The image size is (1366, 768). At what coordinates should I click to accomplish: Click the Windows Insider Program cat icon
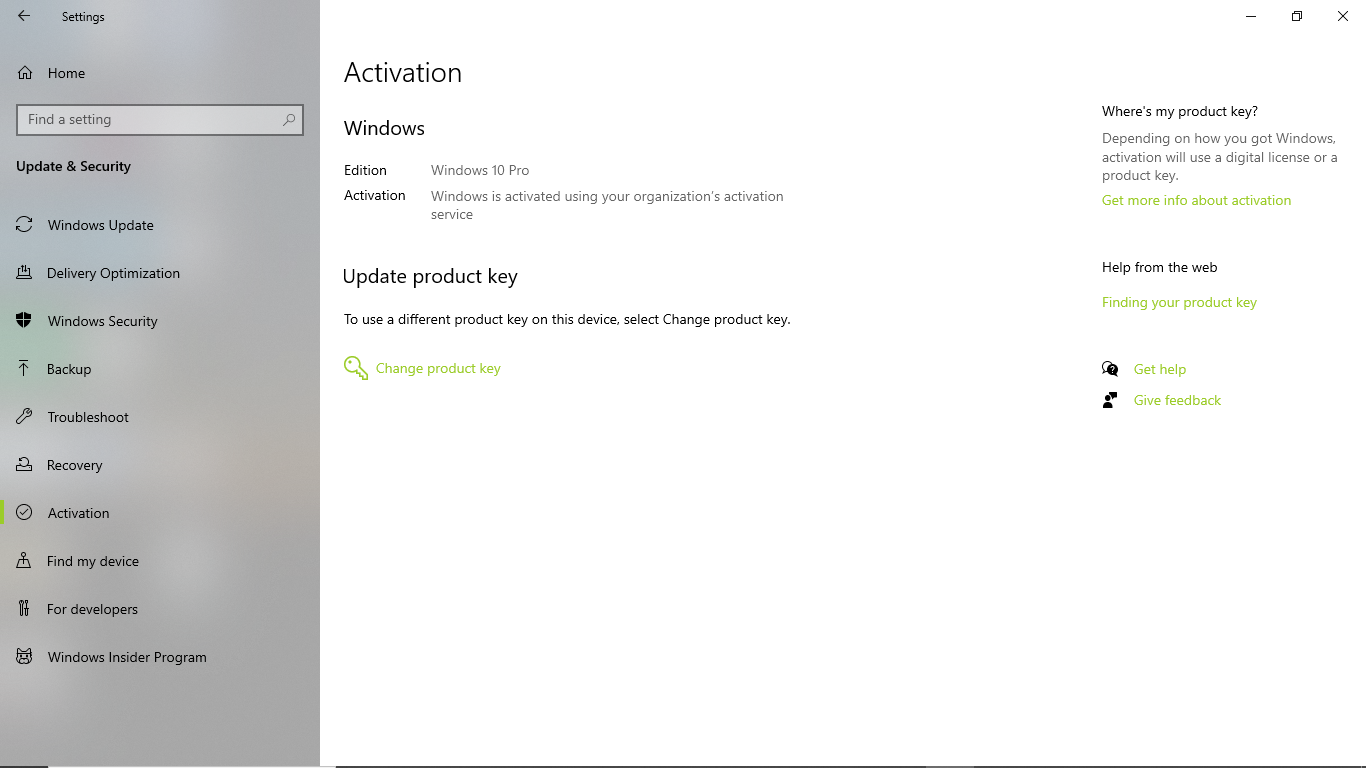tap(24, 657)
